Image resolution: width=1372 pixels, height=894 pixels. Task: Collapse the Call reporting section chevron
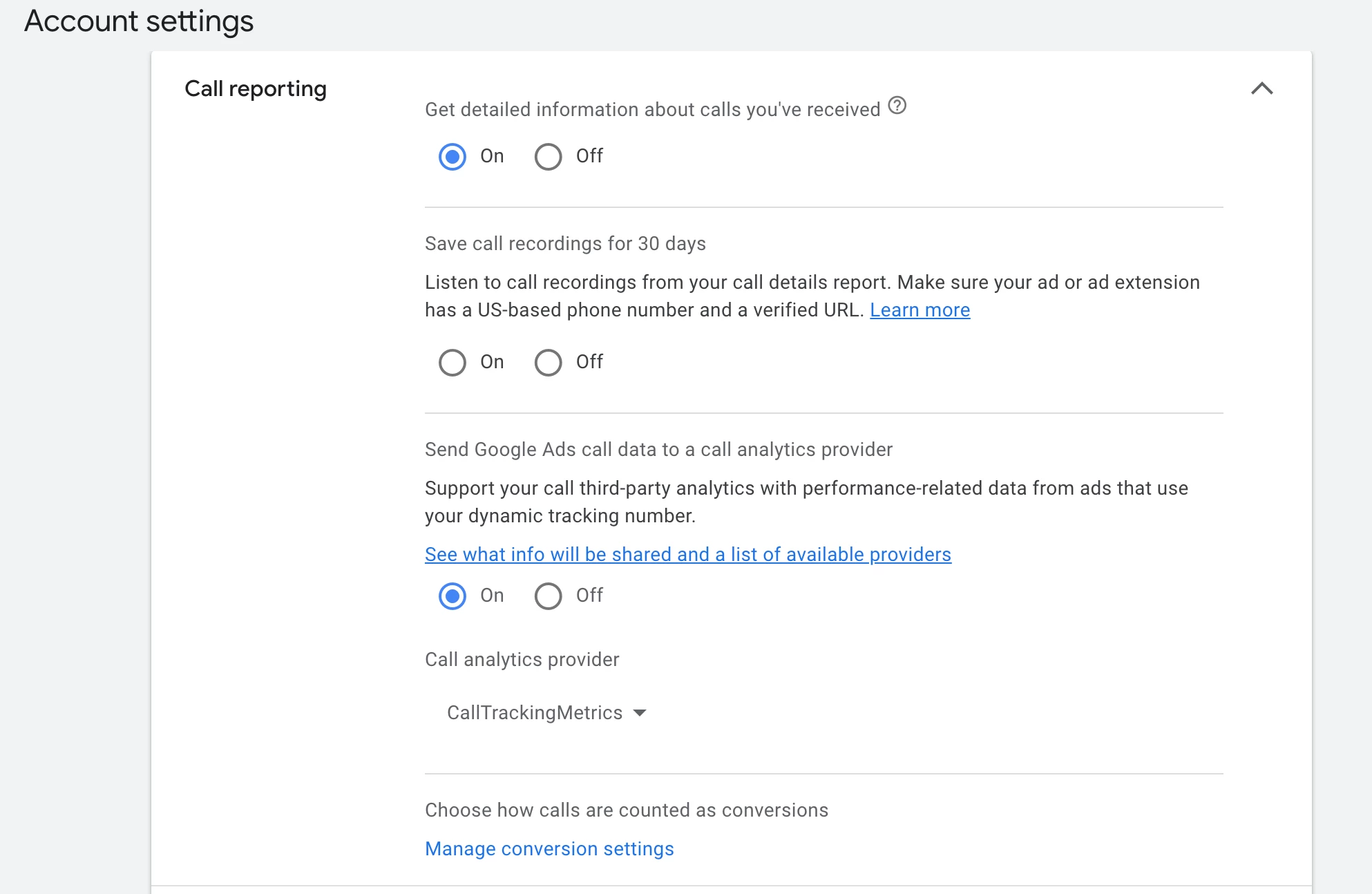(1261, 88)
